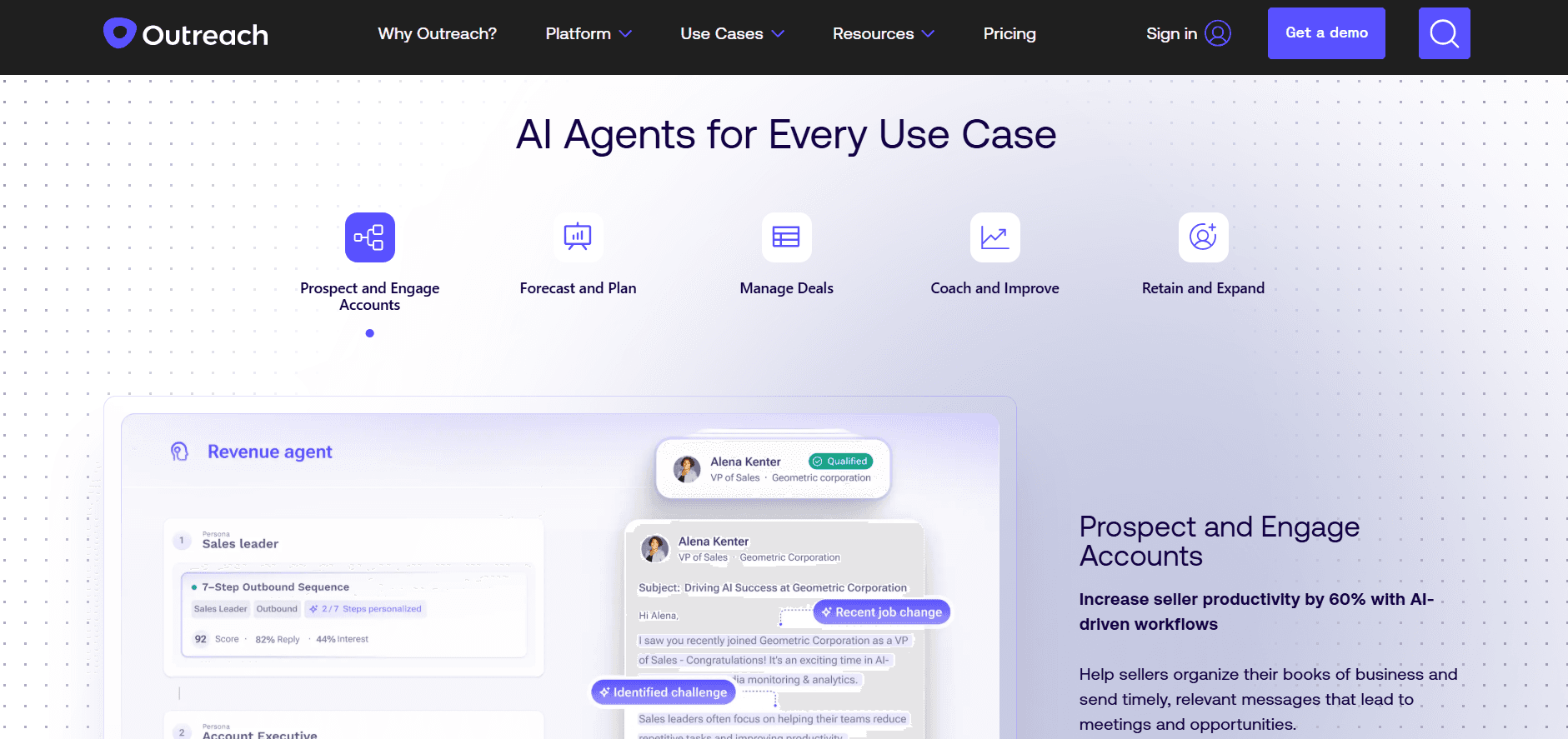The height and width of the screenshot is (739, 1568).
Task: Click Alena Kenter avatar in email card
Action: coord(655,548)
